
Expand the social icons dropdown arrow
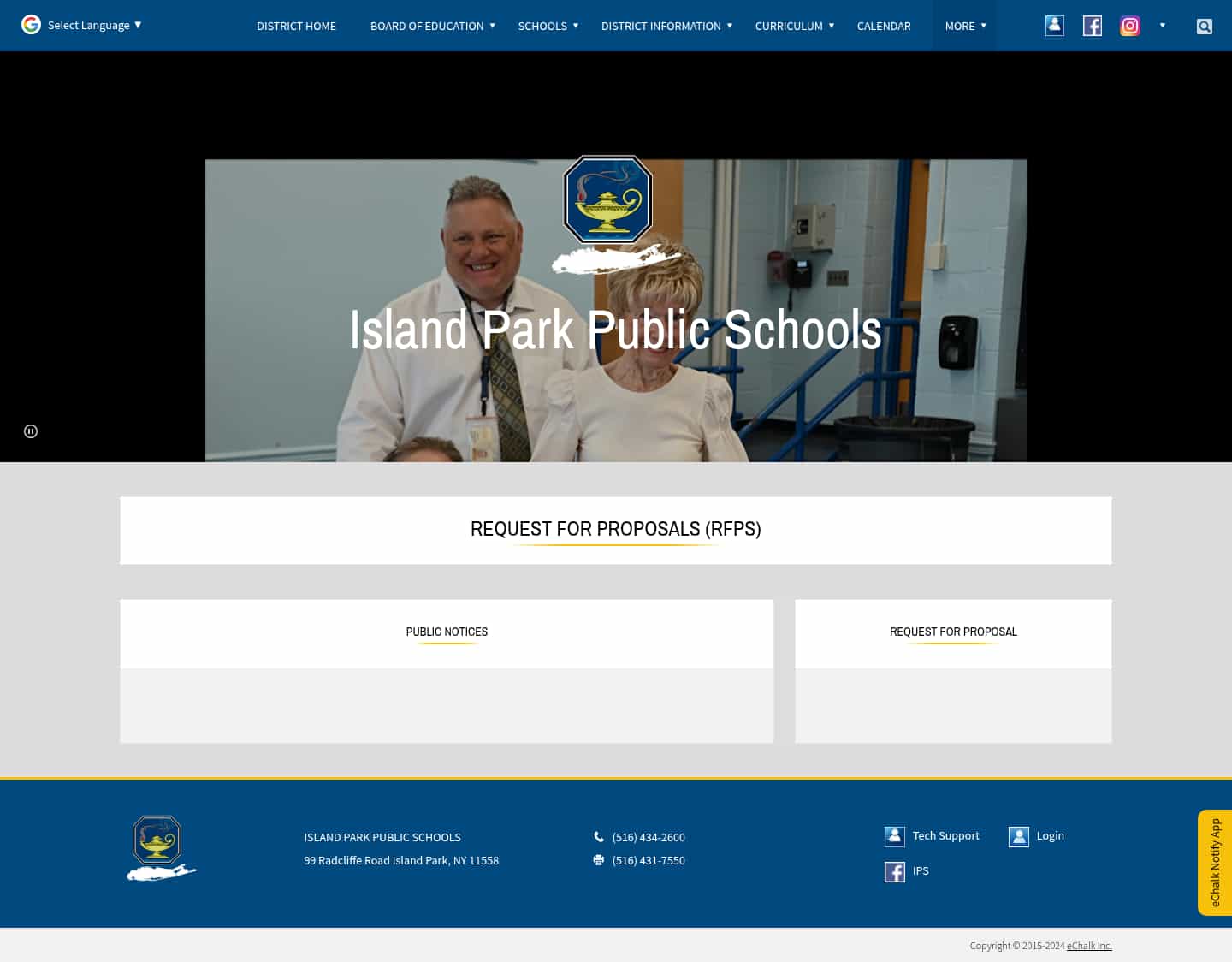[x=1163, y=26]
